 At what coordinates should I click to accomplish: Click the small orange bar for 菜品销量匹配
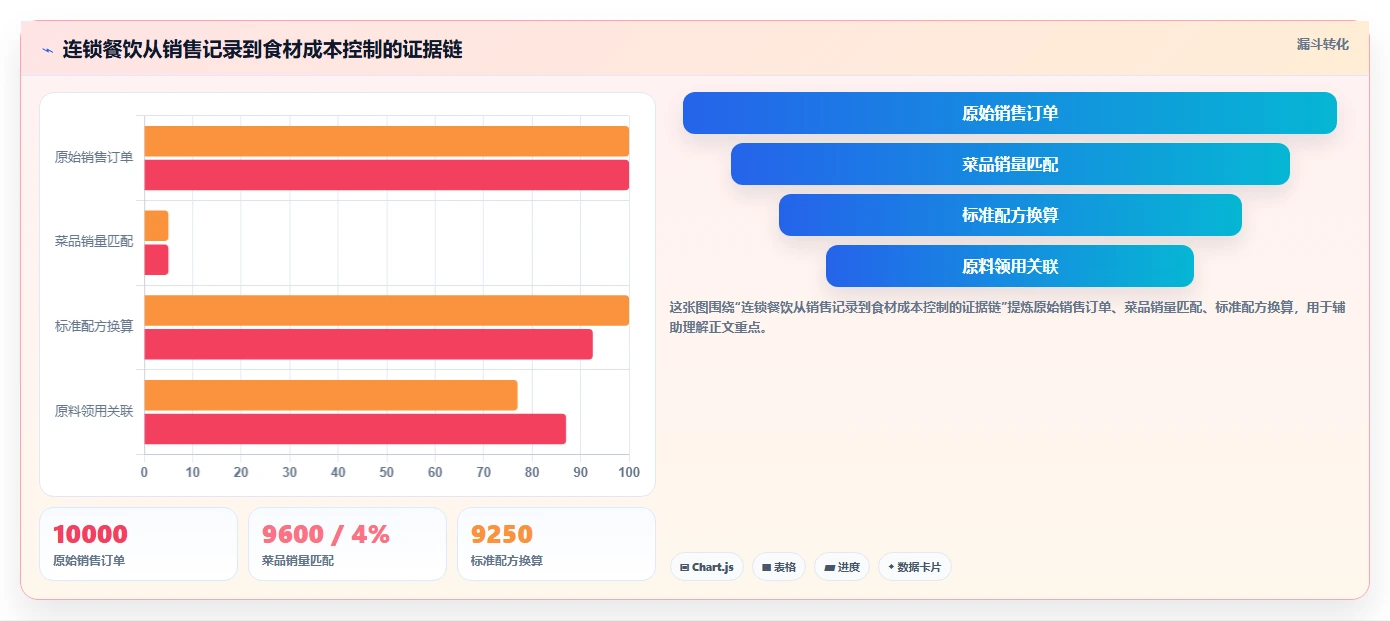tap(156, 226)
